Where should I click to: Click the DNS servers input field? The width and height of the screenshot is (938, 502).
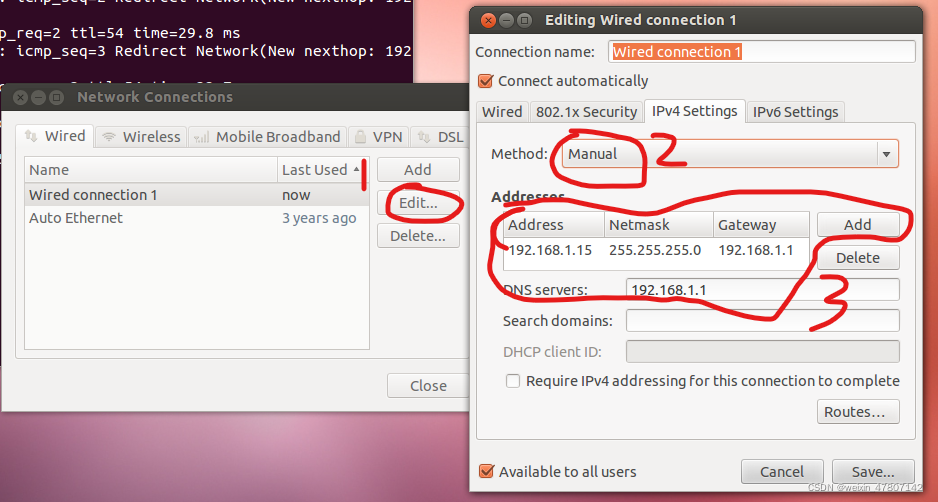pos(763,290)
